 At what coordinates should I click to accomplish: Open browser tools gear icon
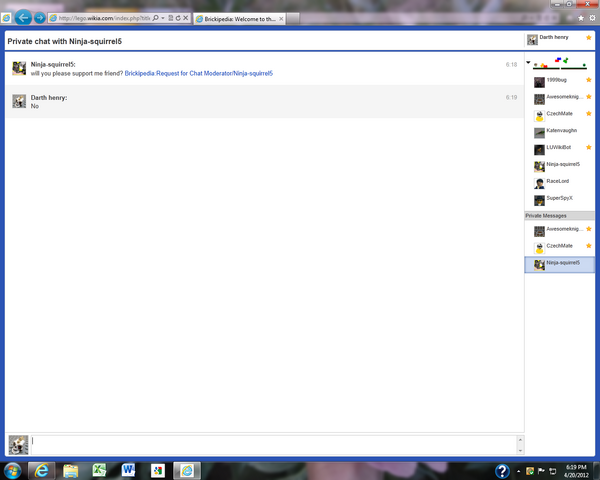pos(592,18)
